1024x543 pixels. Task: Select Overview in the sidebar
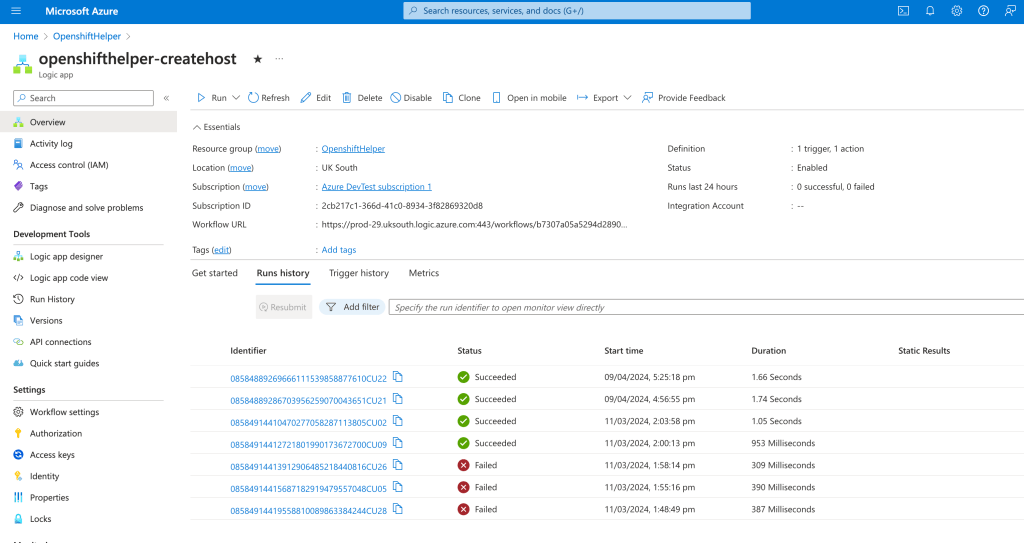(x=88, y=122)
